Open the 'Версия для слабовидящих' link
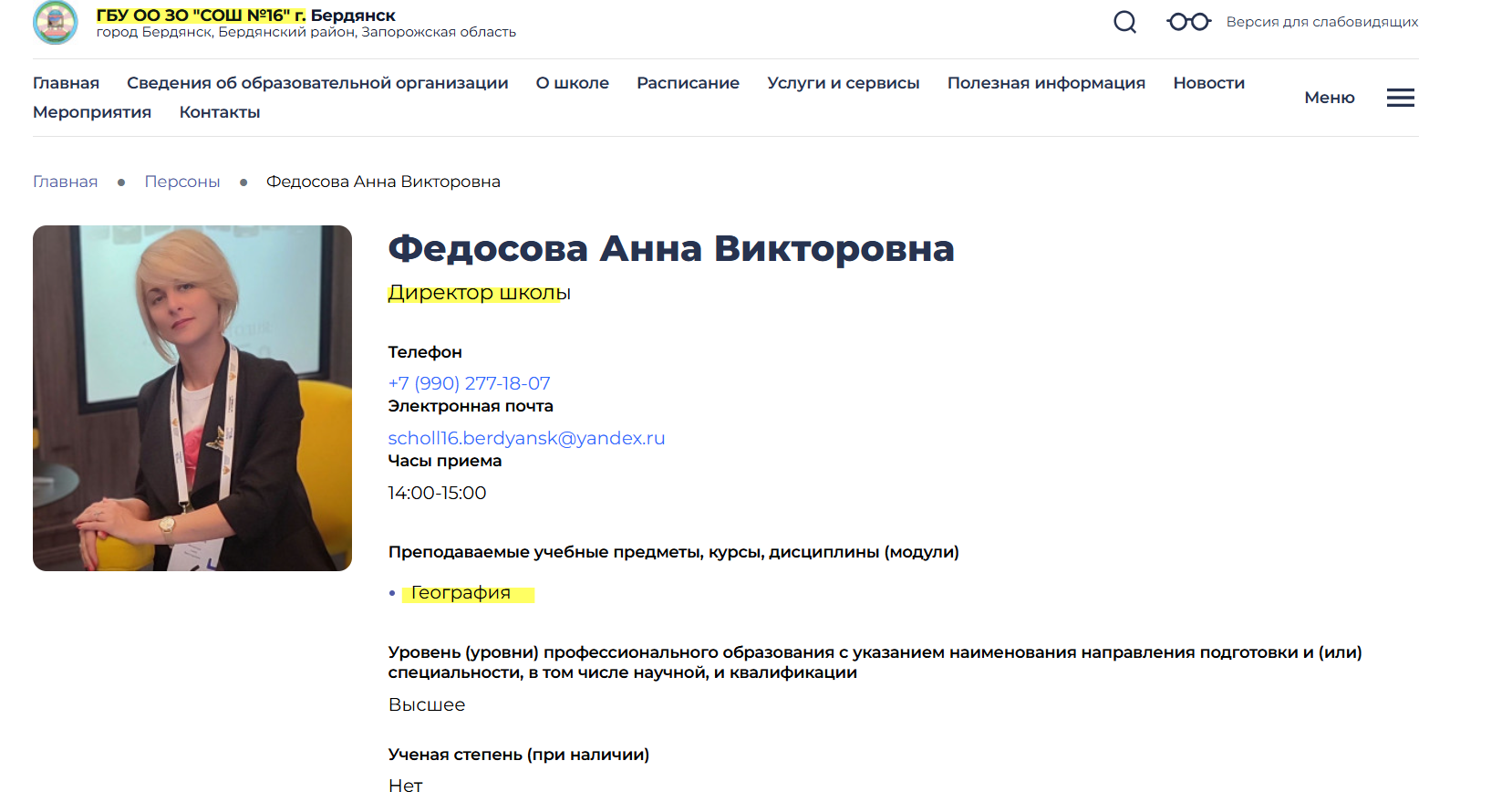The height and width of the screenshot is (792, 1512). coord(1322,22)
